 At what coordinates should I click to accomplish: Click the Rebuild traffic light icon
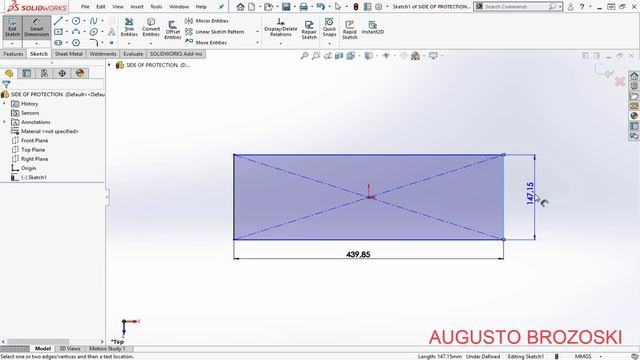tap(356, 7)
